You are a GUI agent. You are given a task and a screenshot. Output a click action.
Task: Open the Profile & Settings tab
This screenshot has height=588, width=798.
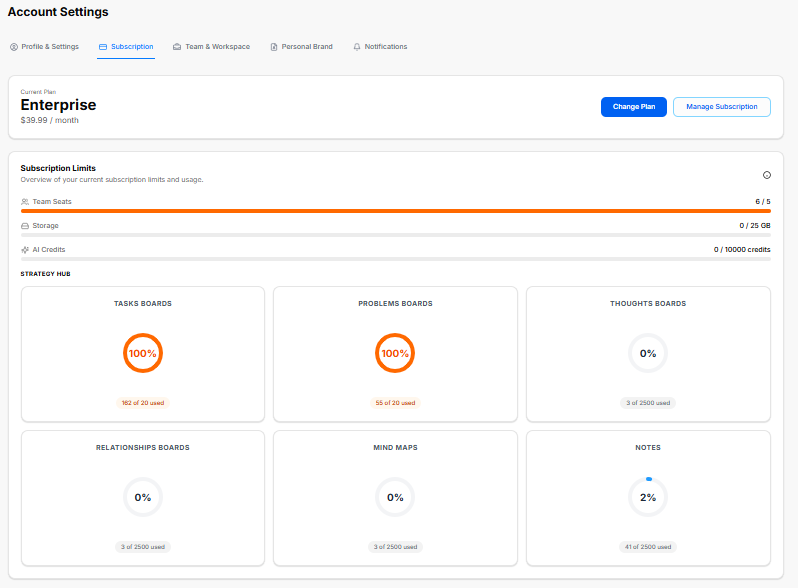pos(44,47)
